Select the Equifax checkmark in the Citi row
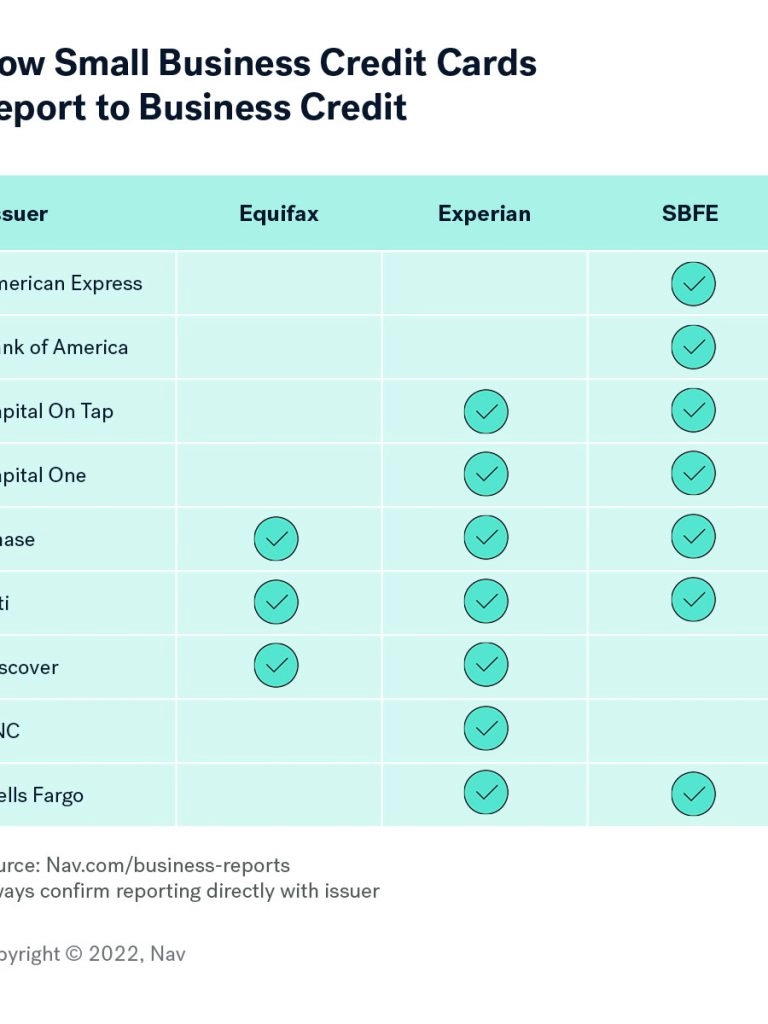Viewport: 768px width, 1024px height. tap(276, 602)
